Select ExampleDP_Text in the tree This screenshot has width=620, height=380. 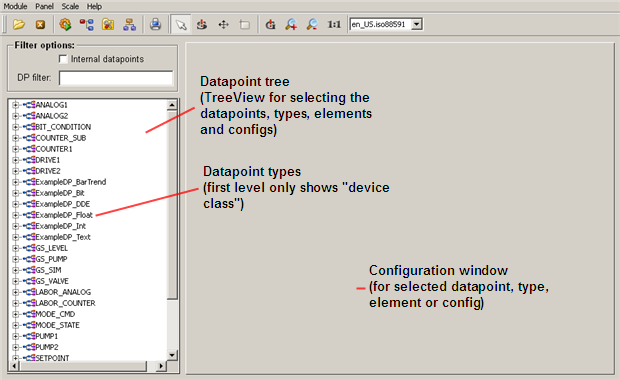click(x=63, y=237)
